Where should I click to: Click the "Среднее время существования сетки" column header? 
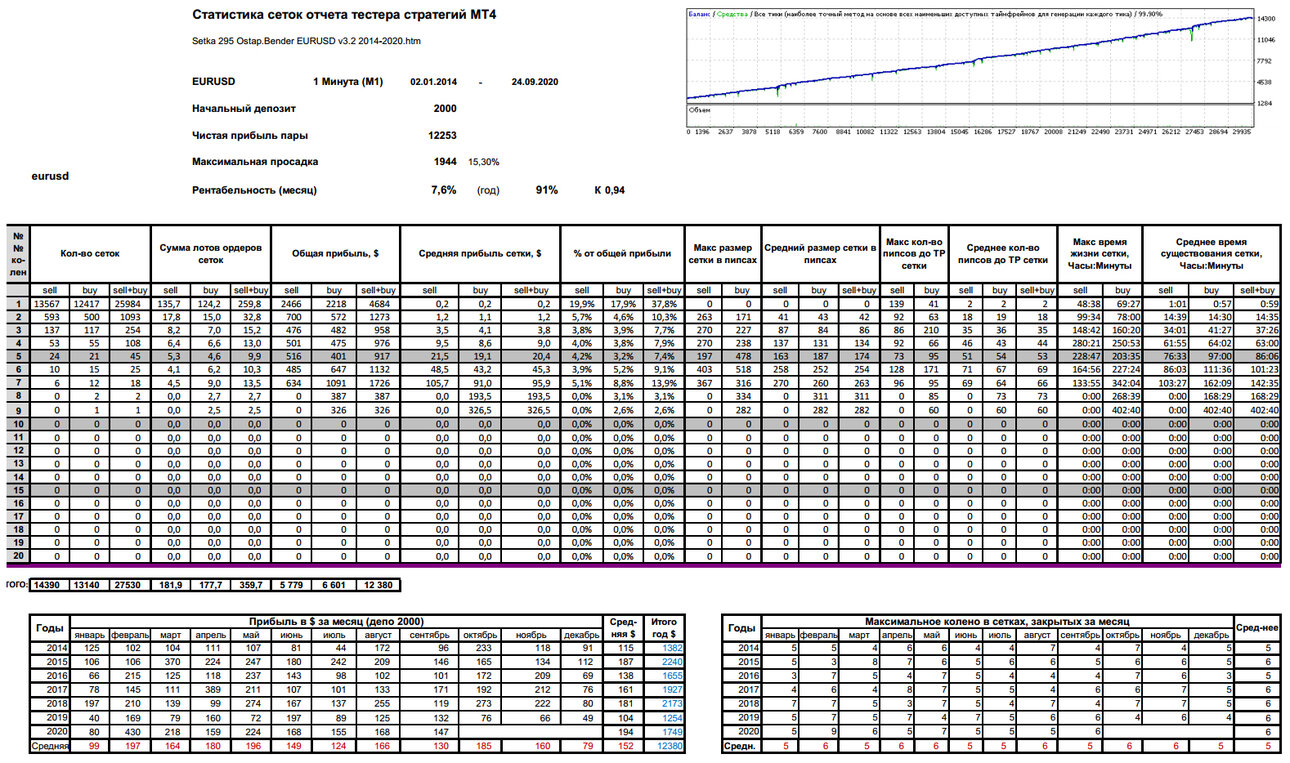tap(1212, 254)
